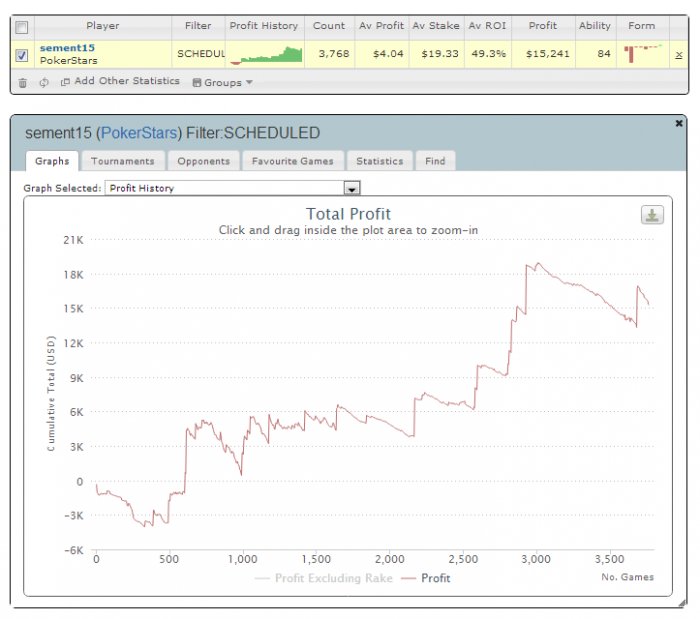
Task: Switch to the Graphs tab
Action: (x=52, y=161)
